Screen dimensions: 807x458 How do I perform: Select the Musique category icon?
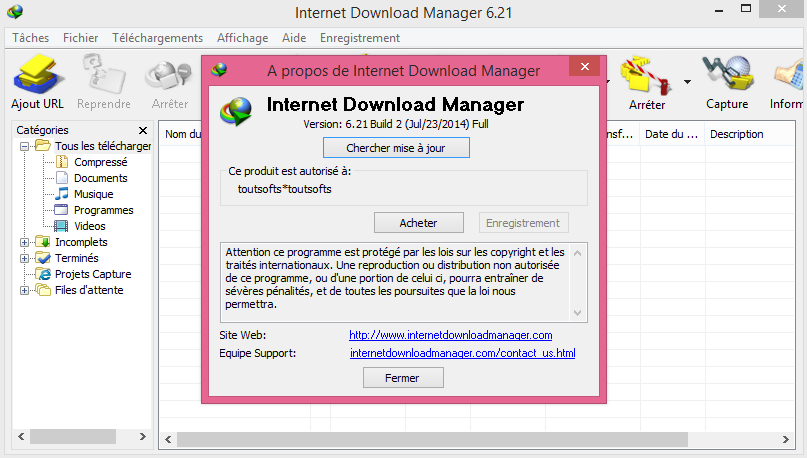62,194
